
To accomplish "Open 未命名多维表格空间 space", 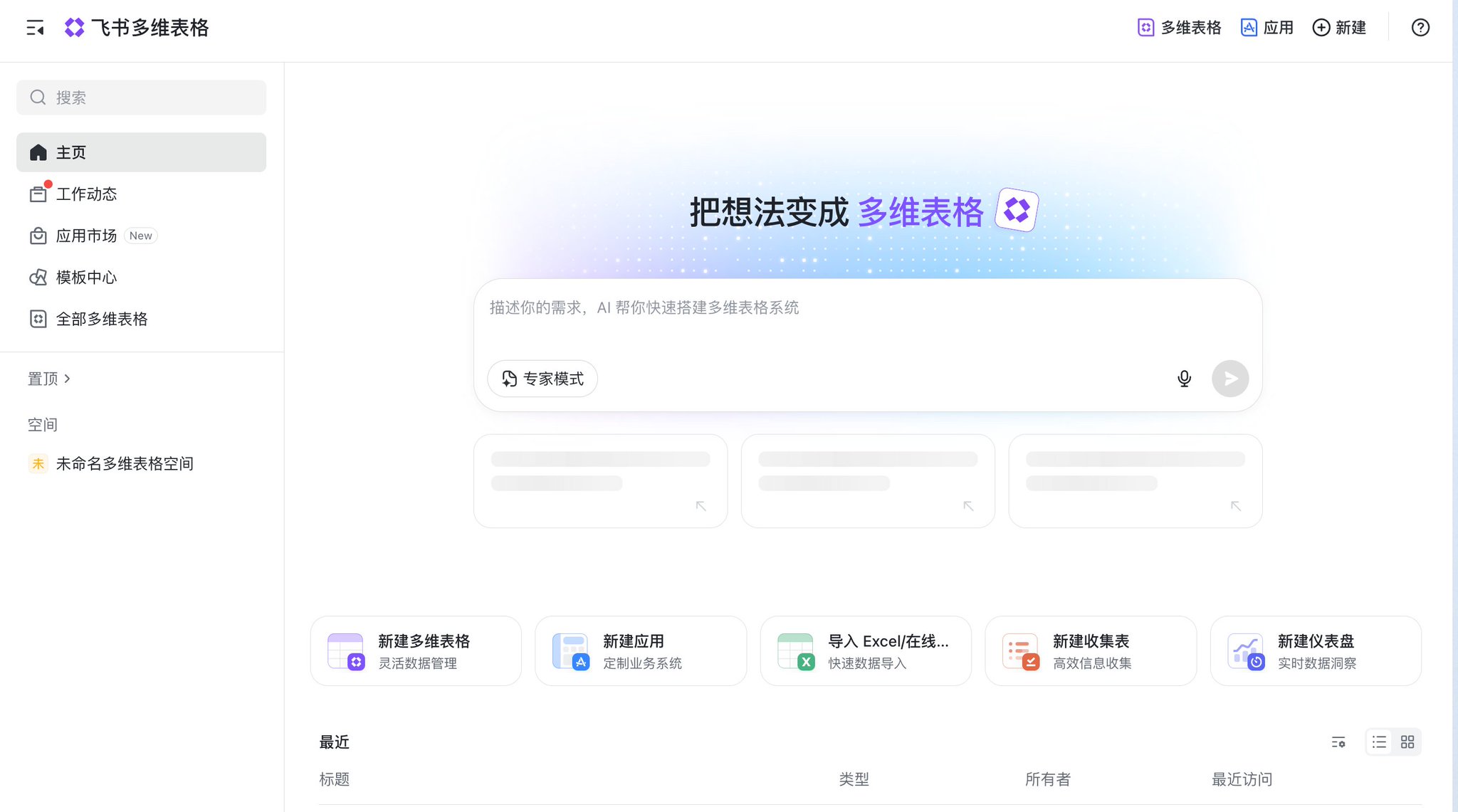I will (141, 464).
